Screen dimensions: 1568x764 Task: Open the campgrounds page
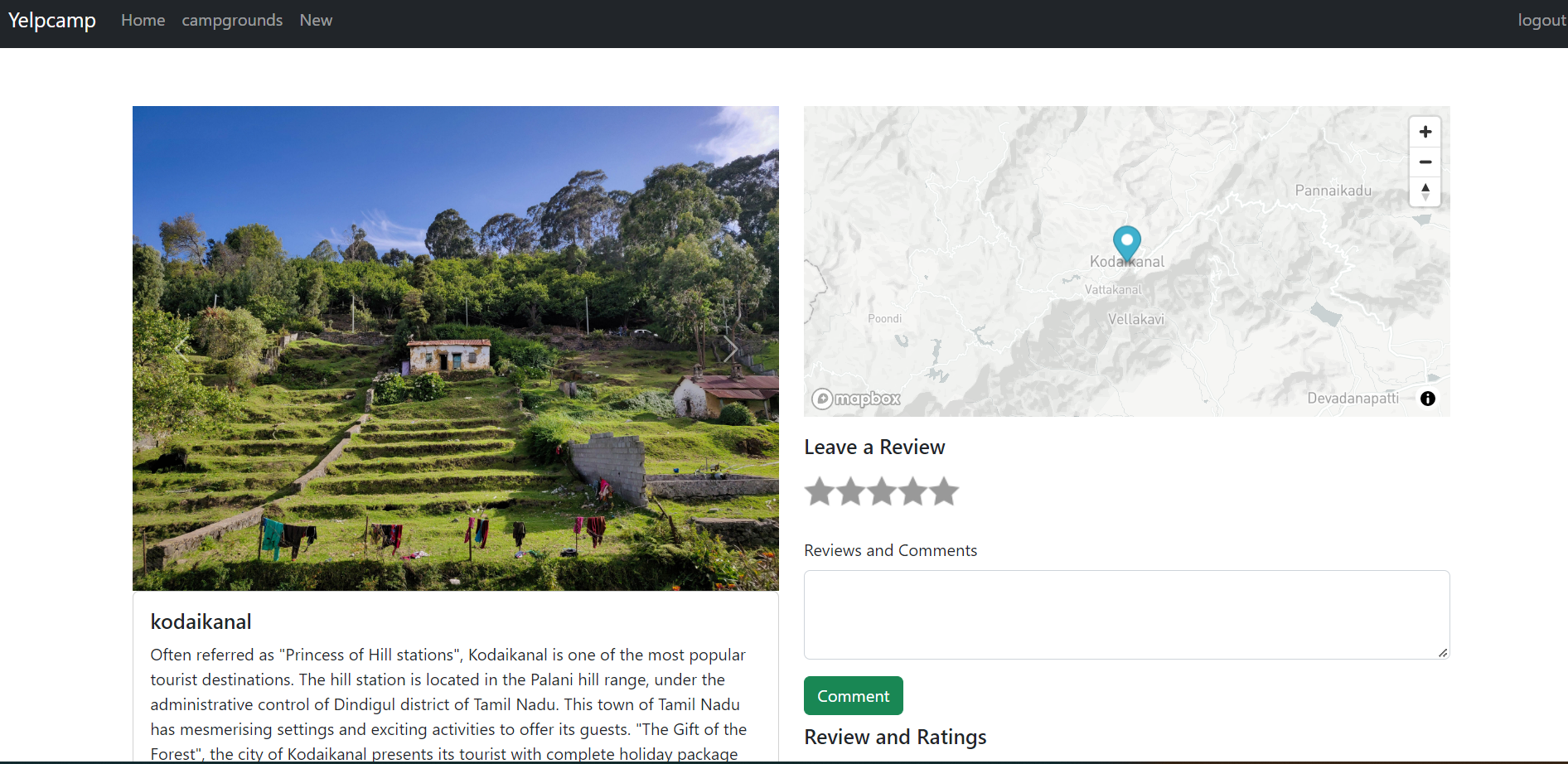click(232, 20)
